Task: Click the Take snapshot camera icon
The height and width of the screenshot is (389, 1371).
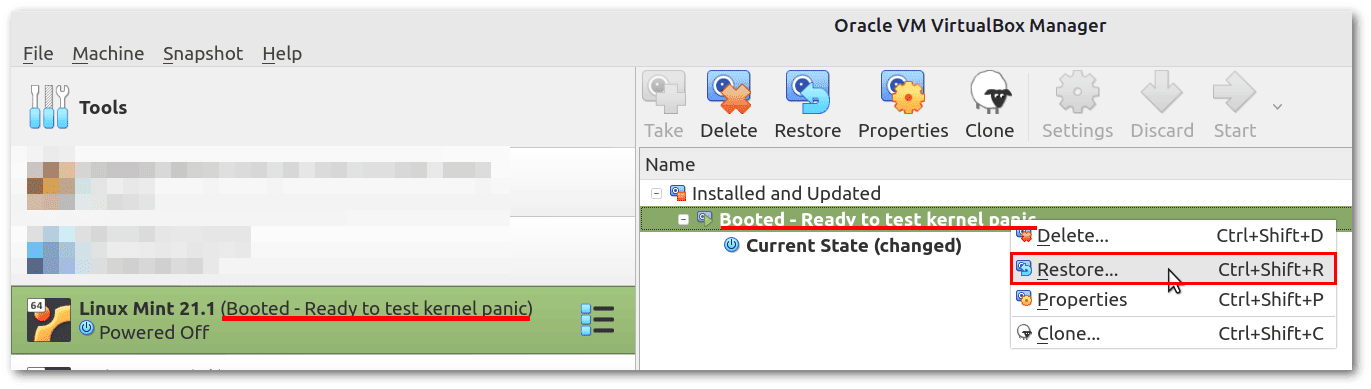Action: tap(663, 94)
